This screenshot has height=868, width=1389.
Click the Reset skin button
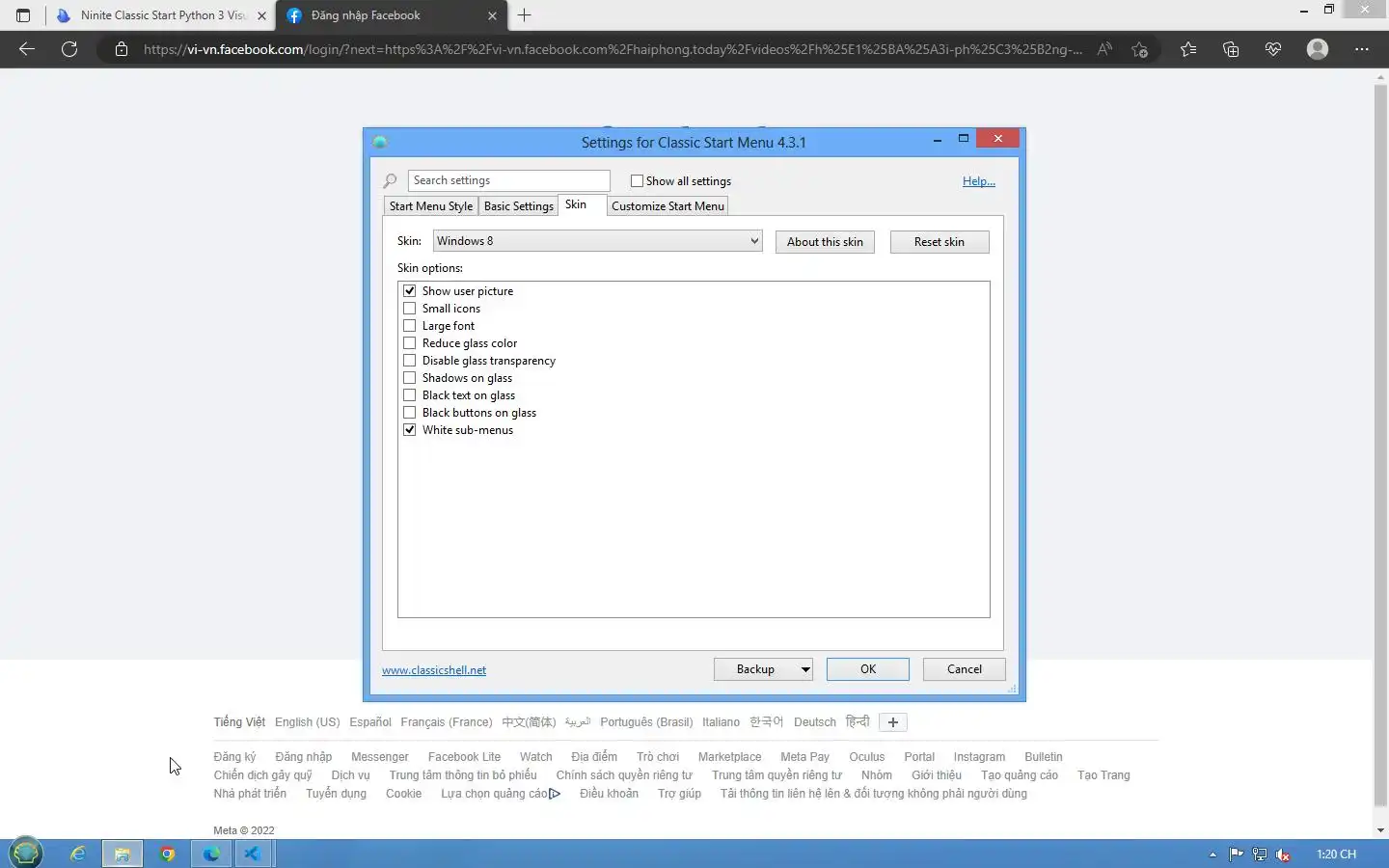[x=940, y=242]
